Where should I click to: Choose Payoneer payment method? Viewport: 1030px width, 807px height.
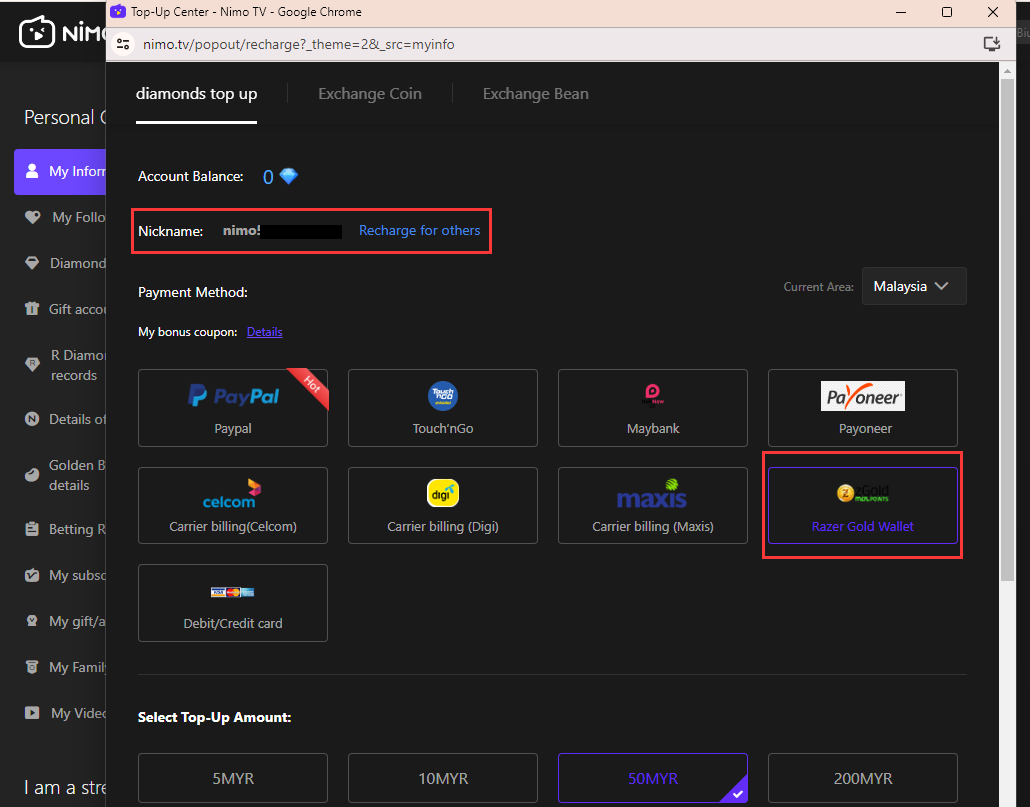(x=862, y=408)
